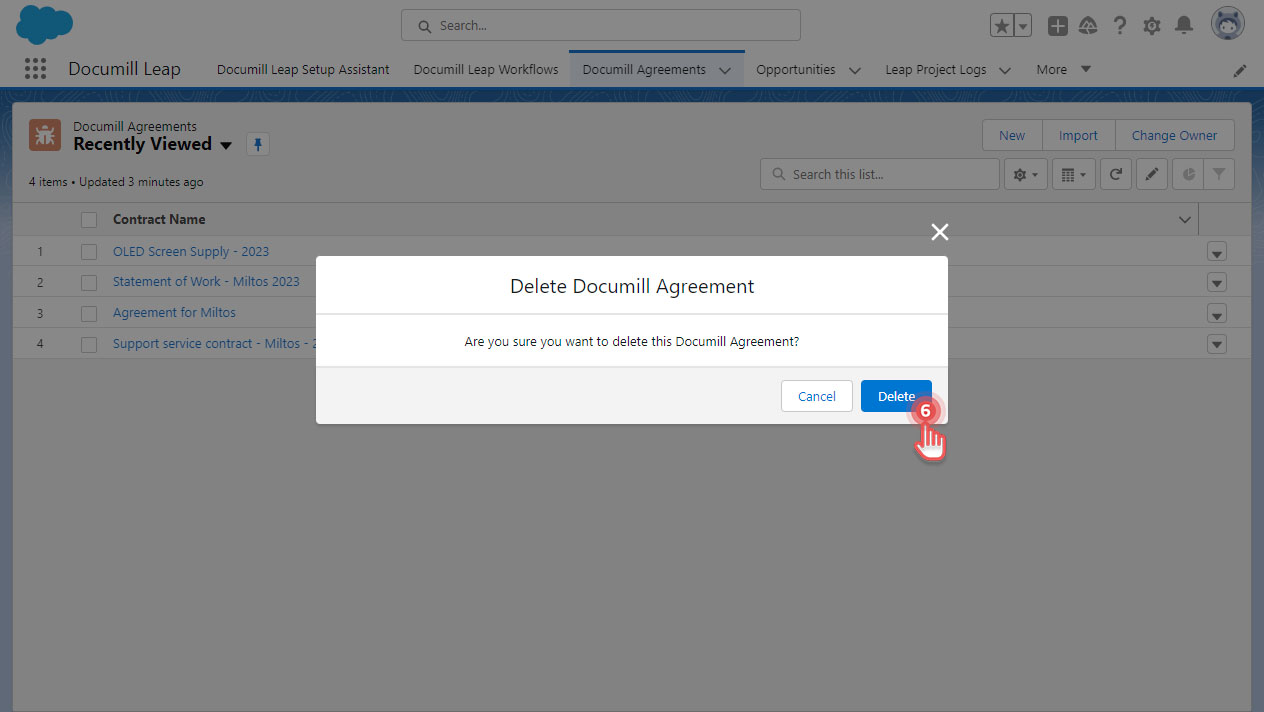The width and height of the screenshot is (1264, 712).
Task: Select all rows via header checkbox
Action: coord(88,219)
